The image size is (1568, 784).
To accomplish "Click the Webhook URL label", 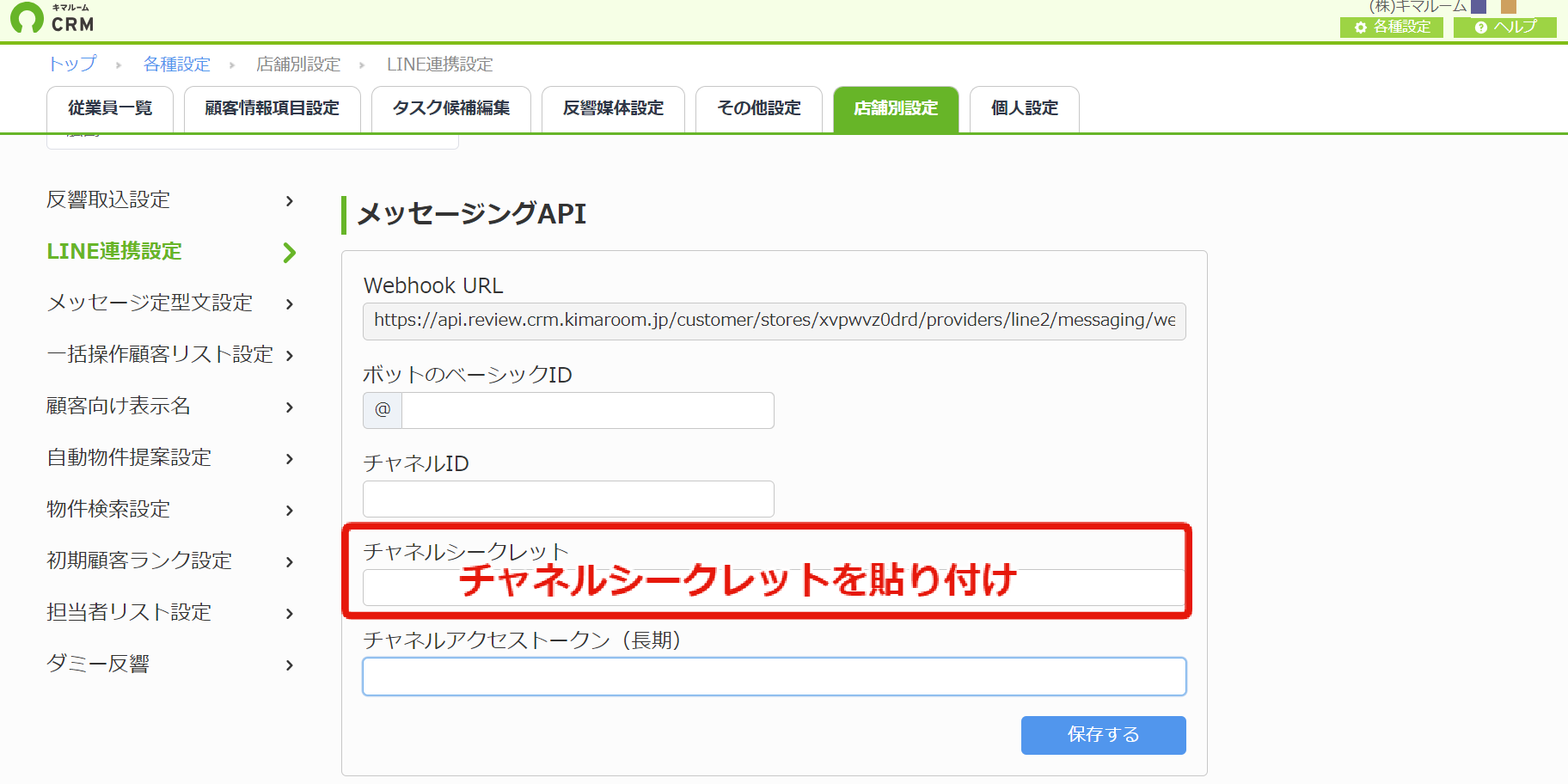I will [x=433, y=285].
